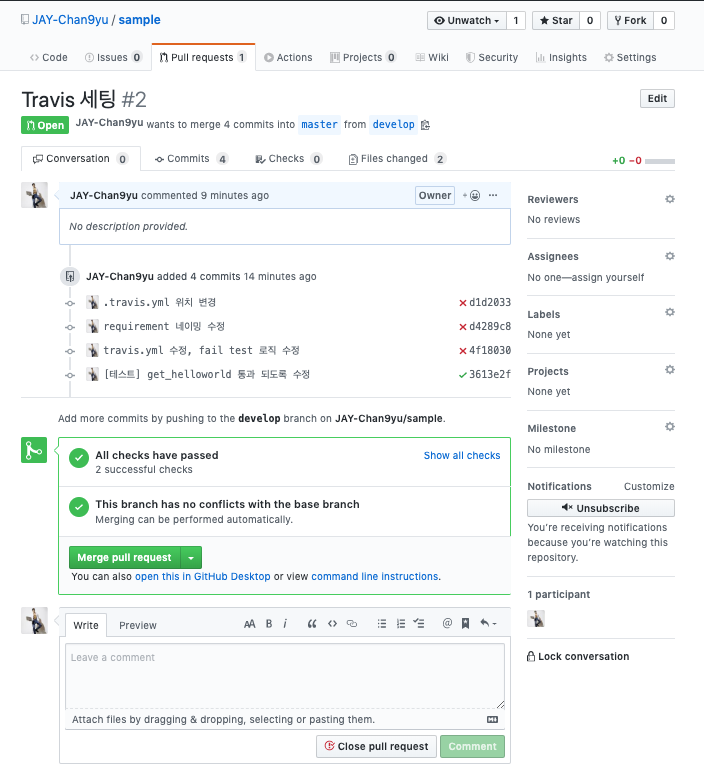Add a reaction with the smiley icon

pos(472,195)
